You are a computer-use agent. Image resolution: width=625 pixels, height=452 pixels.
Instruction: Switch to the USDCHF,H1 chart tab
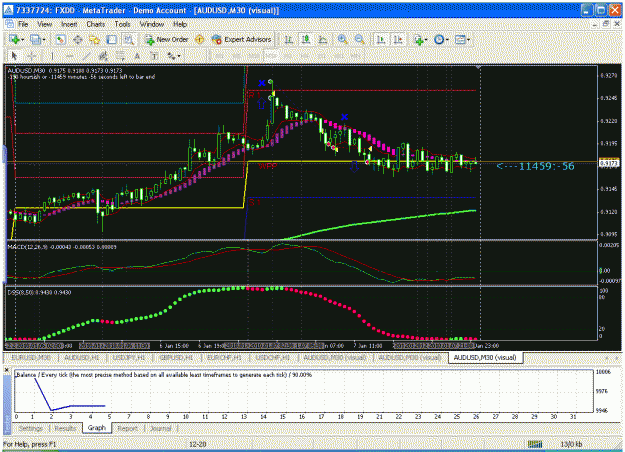272,358
